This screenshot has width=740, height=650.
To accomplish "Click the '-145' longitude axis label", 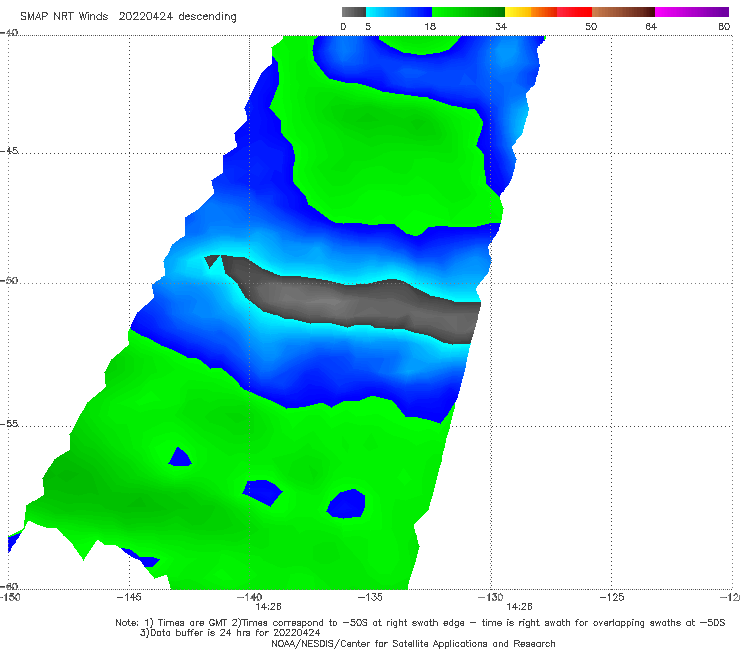I will (x=129, y=597).
